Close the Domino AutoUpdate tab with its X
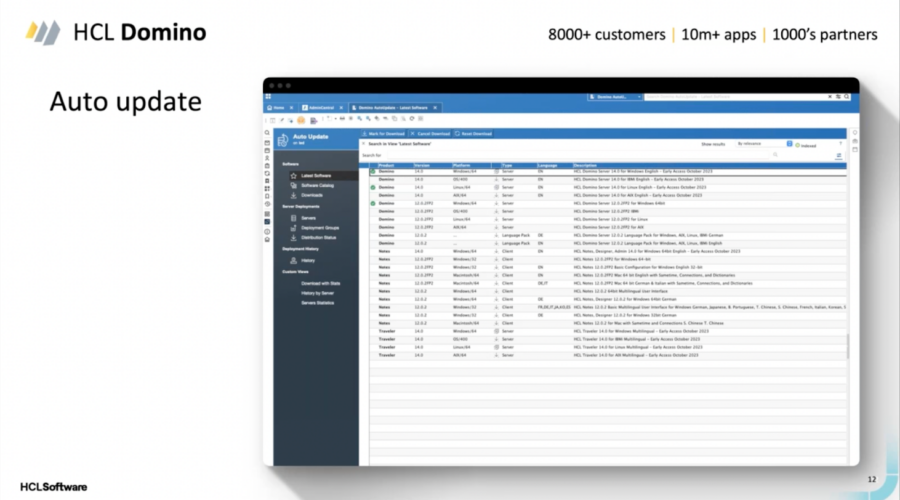The image size is (900, 500). (435, 107)
